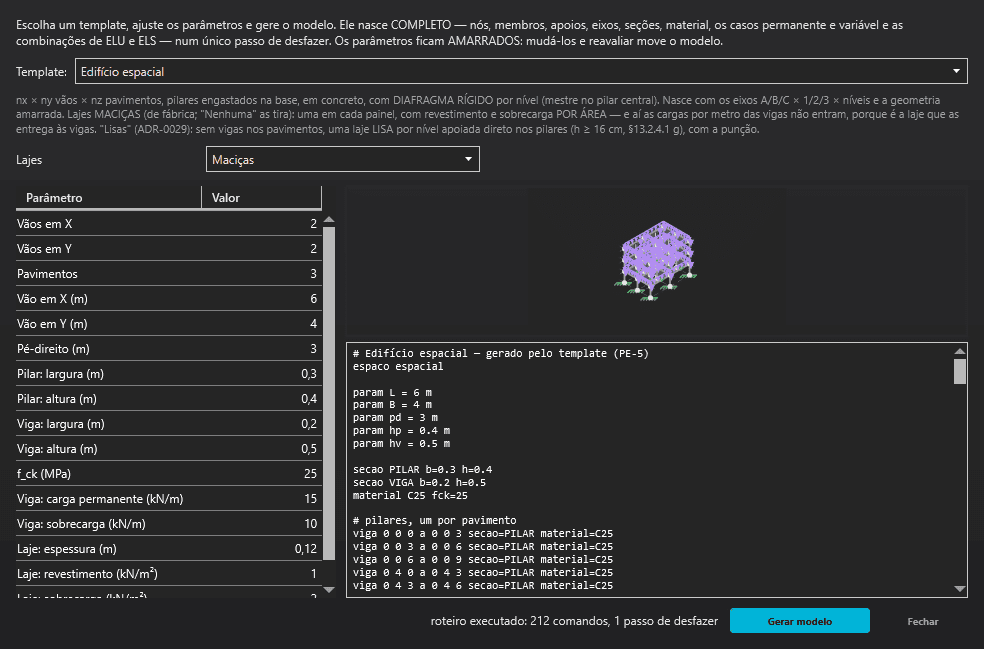Viewport: 984px width, 649px height.
Task: Select the 'Pavimentos' parameter label
Action: click(x=47, y=274)
